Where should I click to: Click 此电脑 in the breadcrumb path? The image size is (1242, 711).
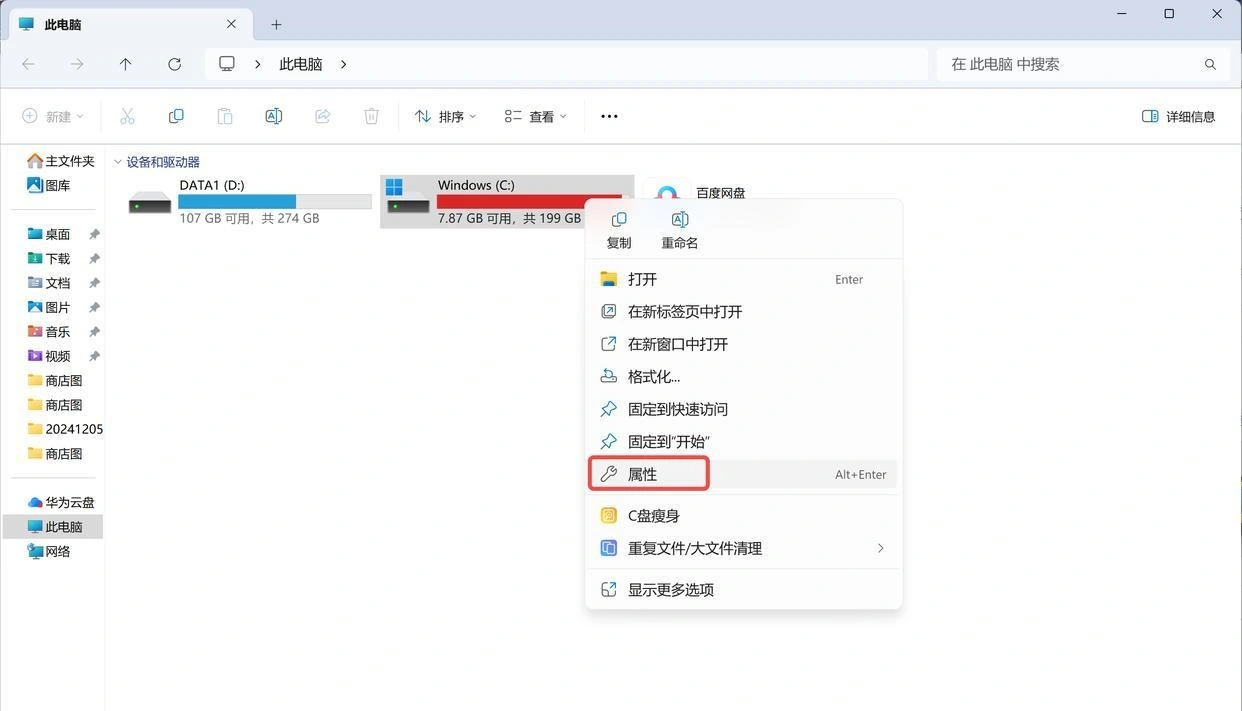click(300, 64)
